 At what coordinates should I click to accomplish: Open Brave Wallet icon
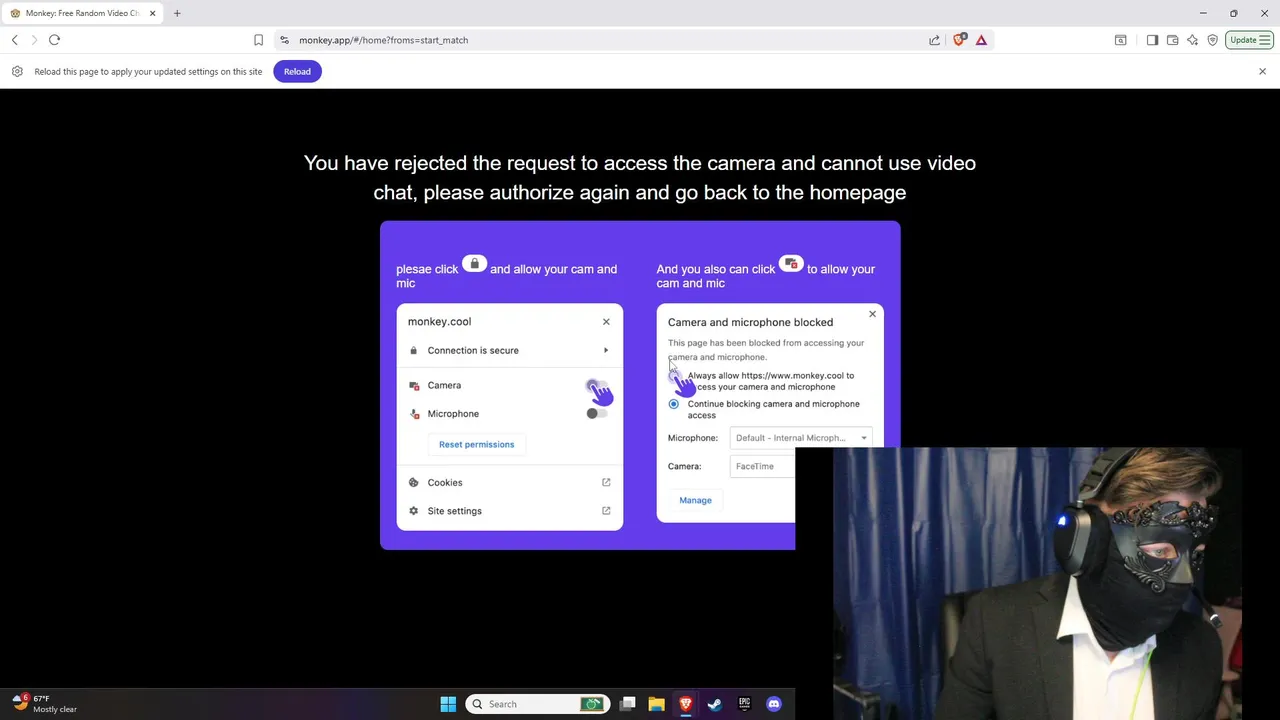tap(1172, 40)
